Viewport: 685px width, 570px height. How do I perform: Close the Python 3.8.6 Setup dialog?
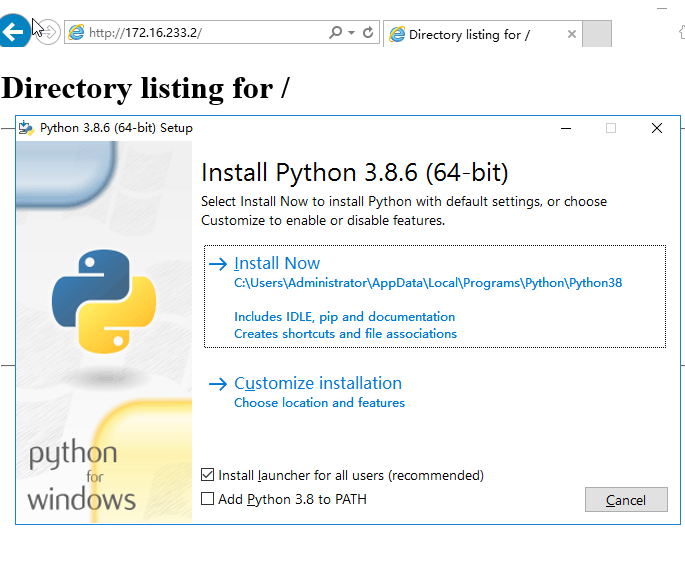(x=656, y=128)
